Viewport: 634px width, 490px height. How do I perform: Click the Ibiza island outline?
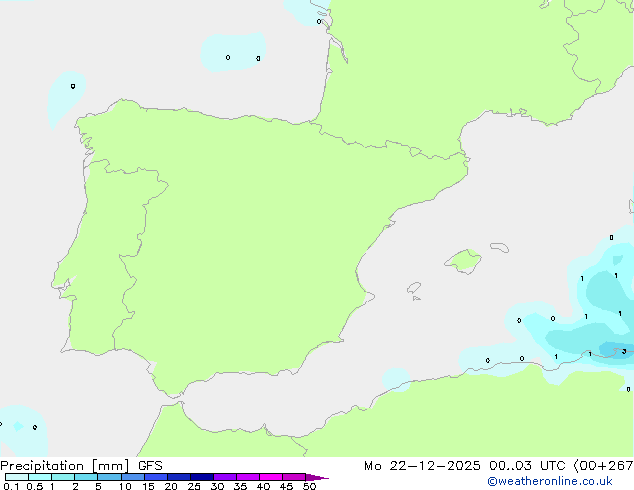414,287
